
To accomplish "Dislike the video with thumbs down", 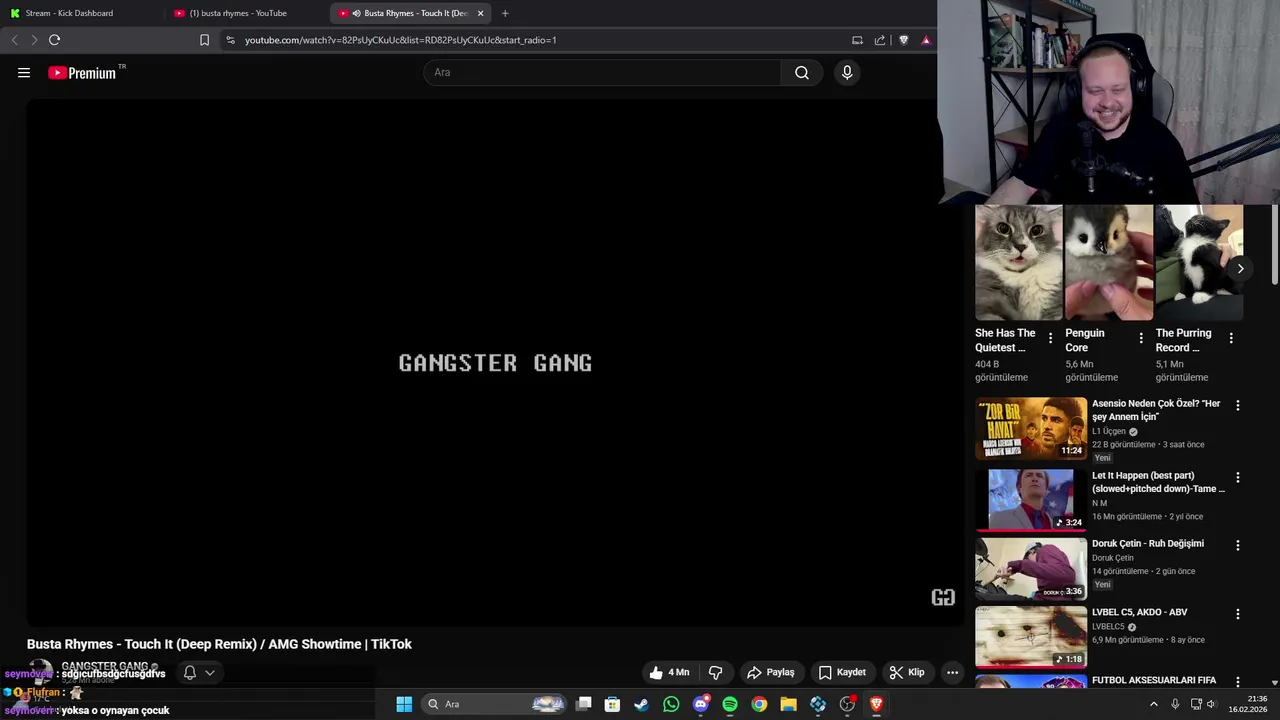I will point(716,672).
